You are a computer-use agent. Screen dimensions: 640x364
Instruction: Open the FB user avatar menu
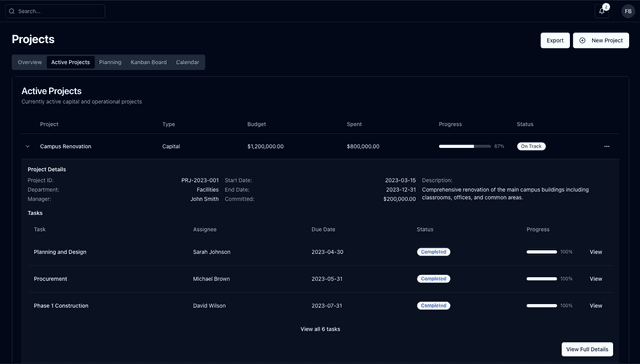pos(628,11)
